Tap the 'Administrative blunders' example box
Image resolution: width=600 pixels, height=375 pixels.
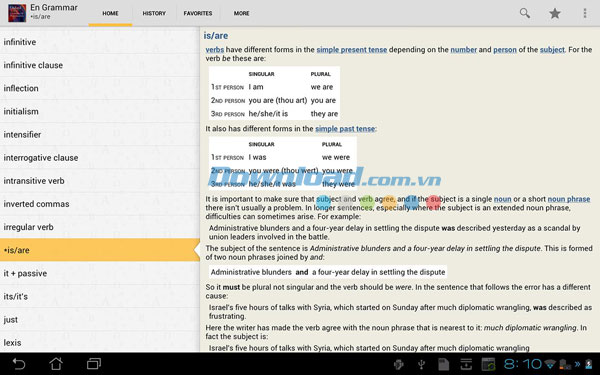pos(328,272)
